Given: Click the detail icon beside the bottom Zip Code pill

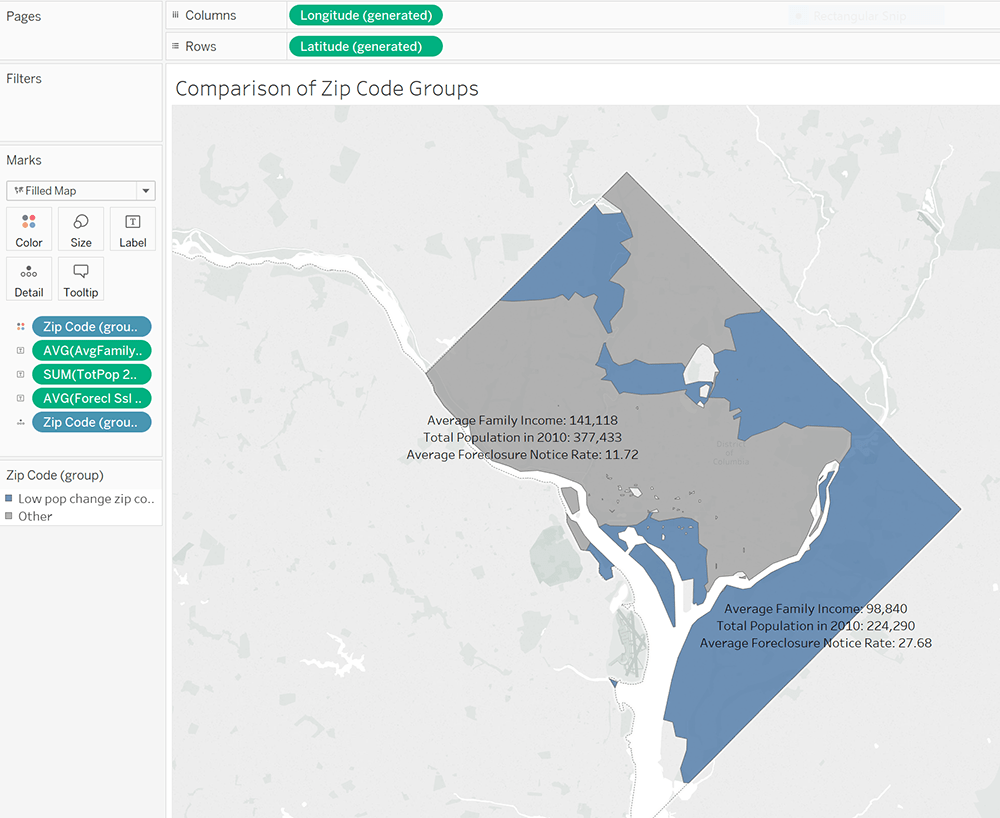Looking at the screenshot, I should 20,422.
